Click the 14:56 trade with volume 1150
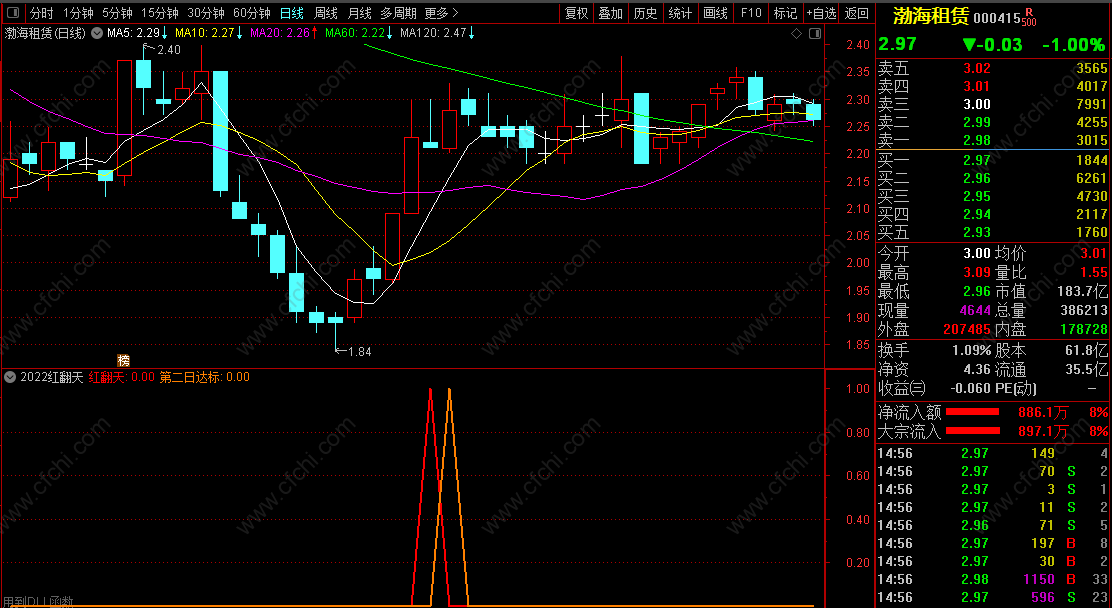This screenshot has width=1112, height=608. (x=993, y=580)
